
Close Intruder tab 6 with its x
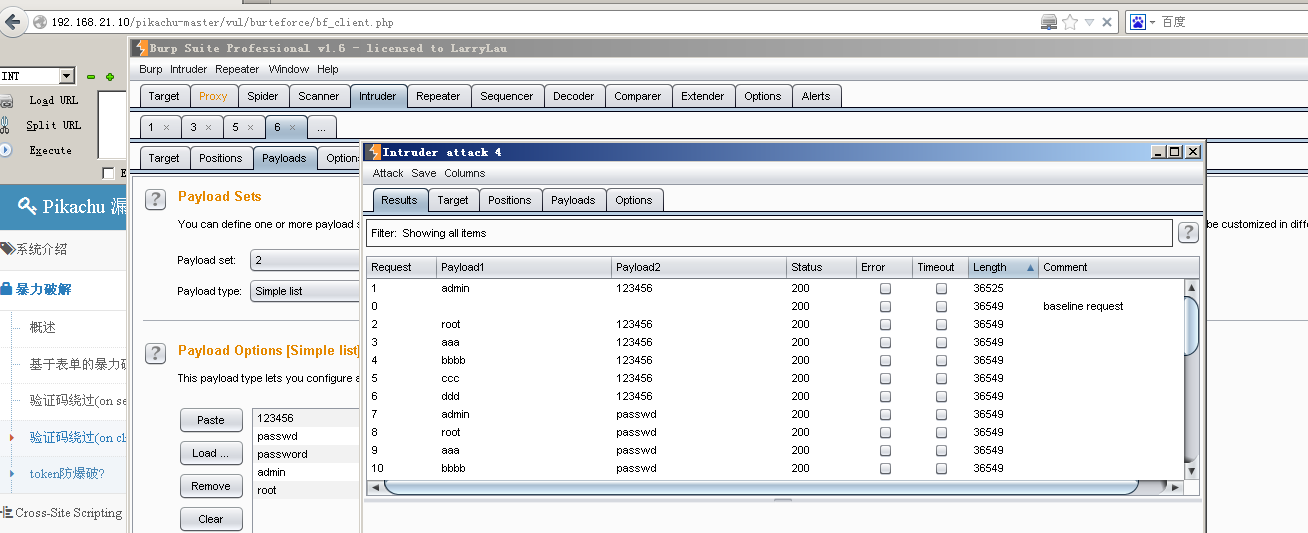[x=292, y=128]
